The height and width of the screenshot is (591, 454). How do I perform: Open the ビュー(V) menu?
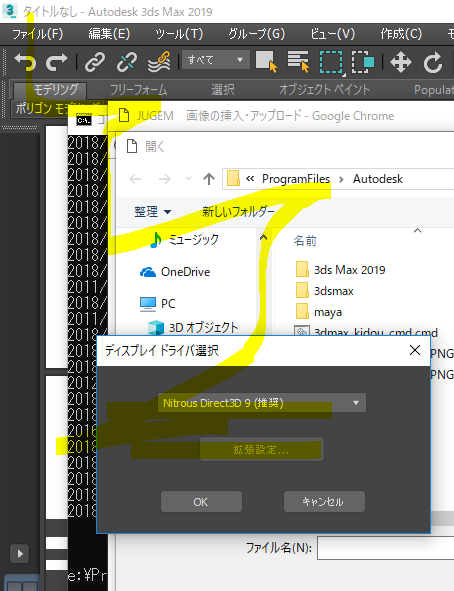pos(332,34)
